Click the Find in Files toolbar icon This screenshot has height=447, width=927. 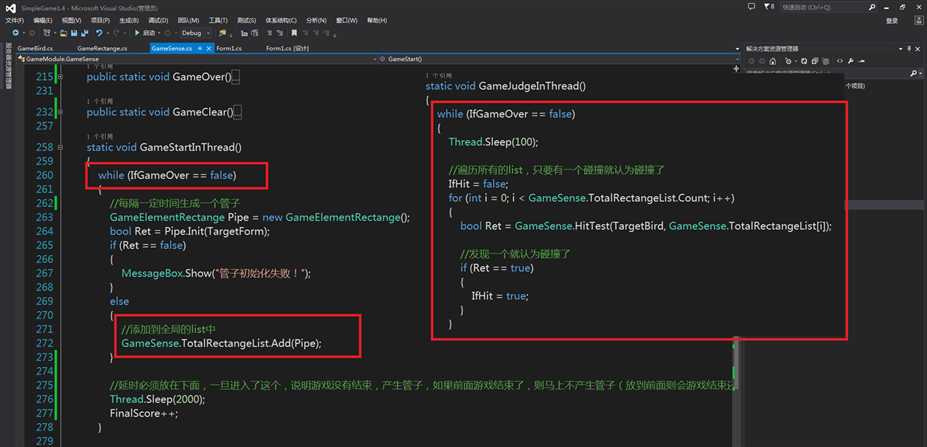click(222, 33)
